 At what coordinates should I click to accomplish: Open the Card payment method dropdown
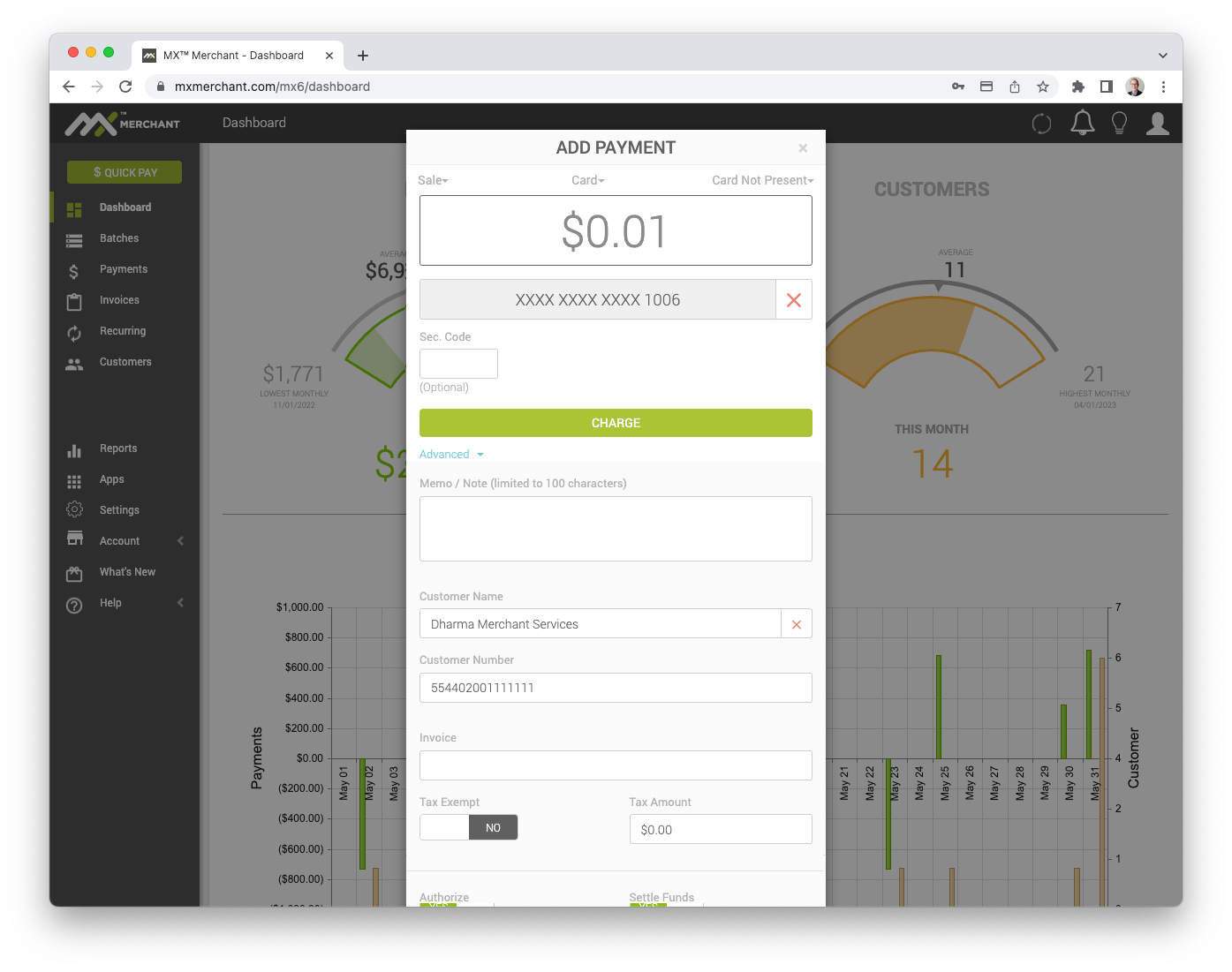point(587,180)
